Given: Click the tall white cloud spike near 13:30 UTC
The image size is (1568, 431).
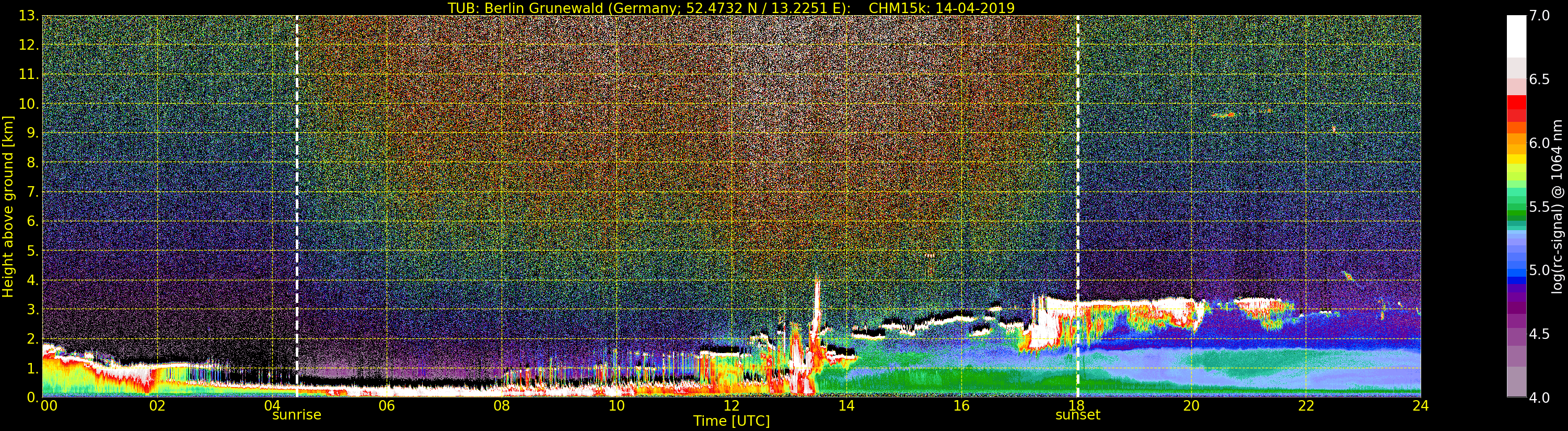Looking at the screenshot, I should pos(816,311).
